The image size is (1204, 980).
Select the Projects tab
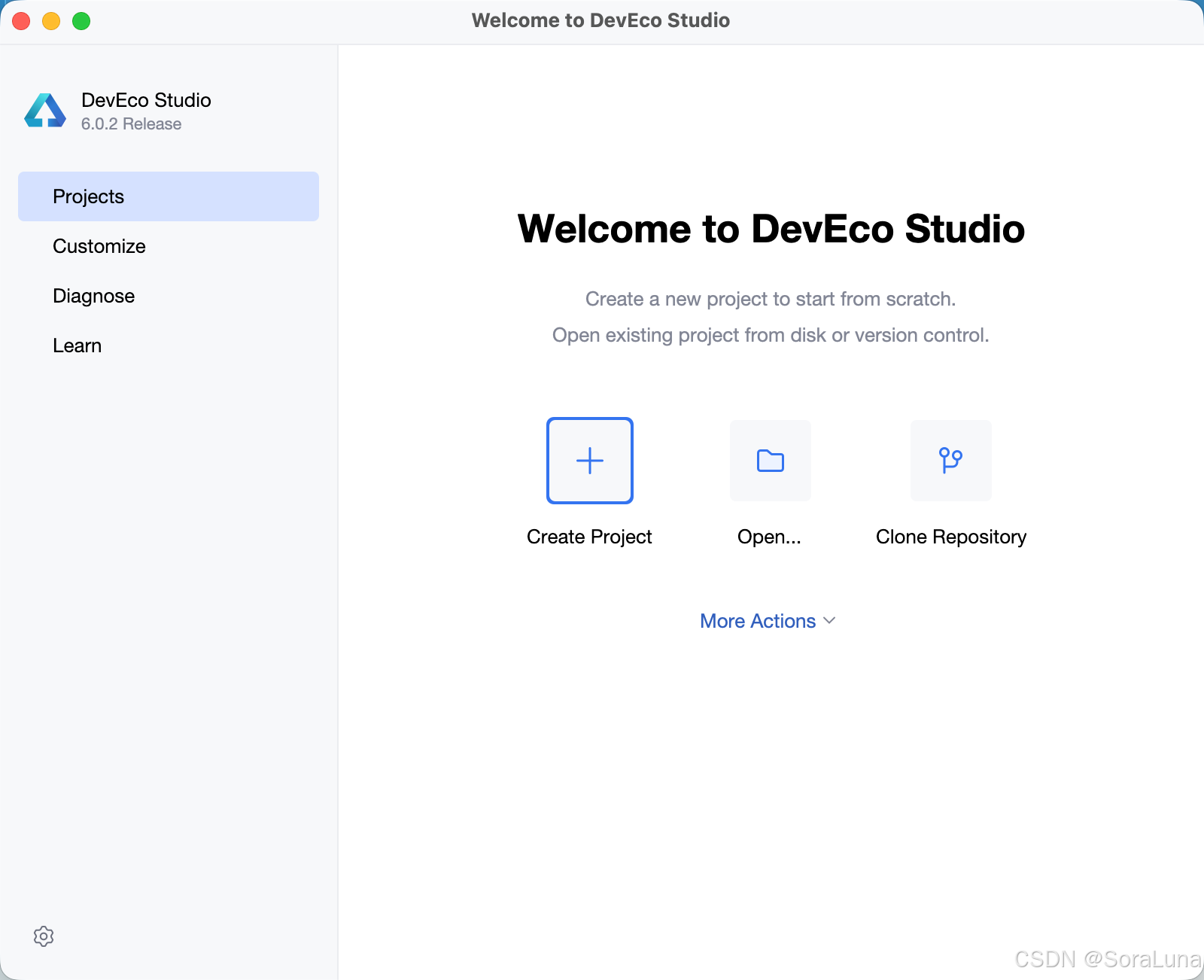click(x=169, y=196)
